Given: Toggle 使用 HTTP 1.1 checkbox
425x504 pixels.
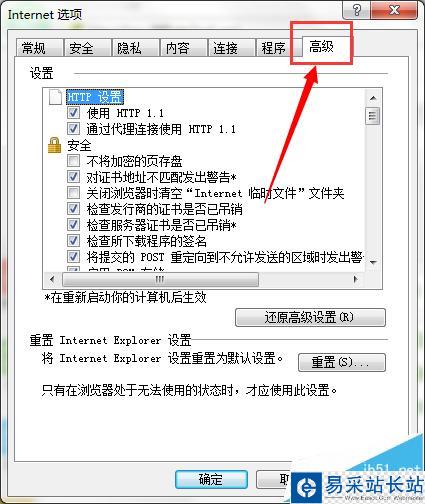Looking at the screenshot, I should pyautogui.click(x=73, y=113).
